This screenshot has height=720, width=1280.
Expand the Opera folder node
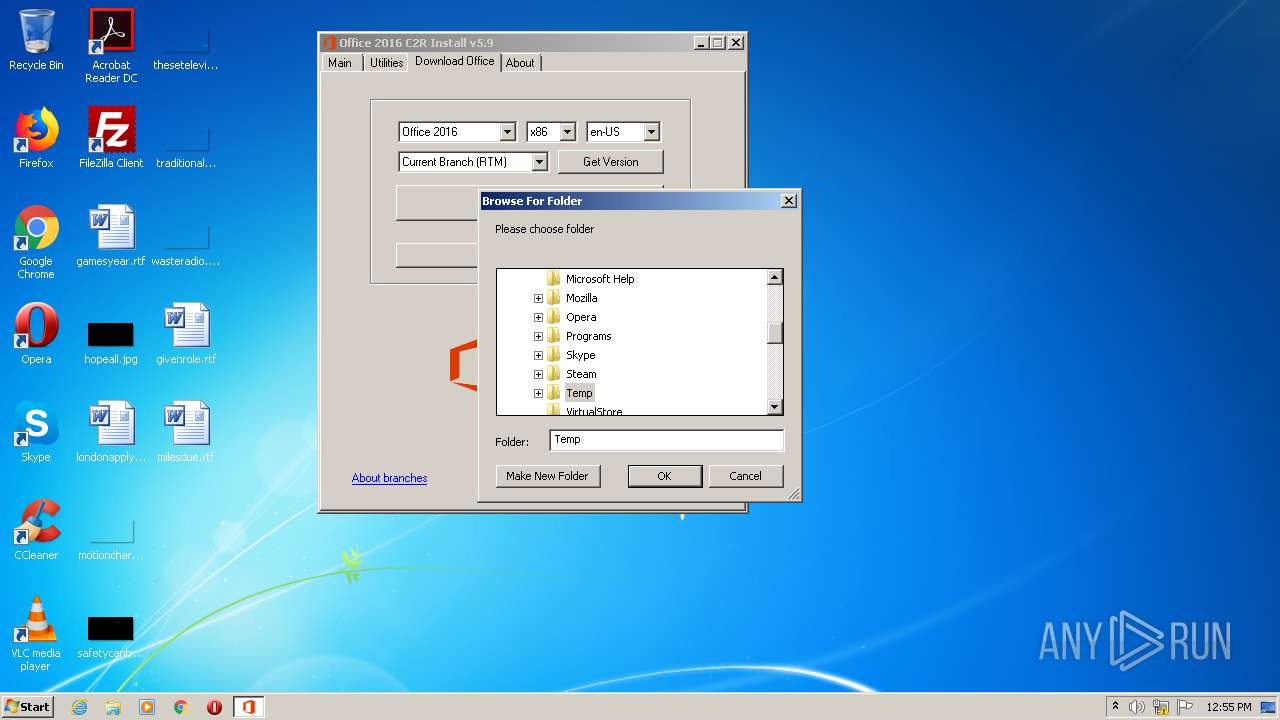coord(538,317)
